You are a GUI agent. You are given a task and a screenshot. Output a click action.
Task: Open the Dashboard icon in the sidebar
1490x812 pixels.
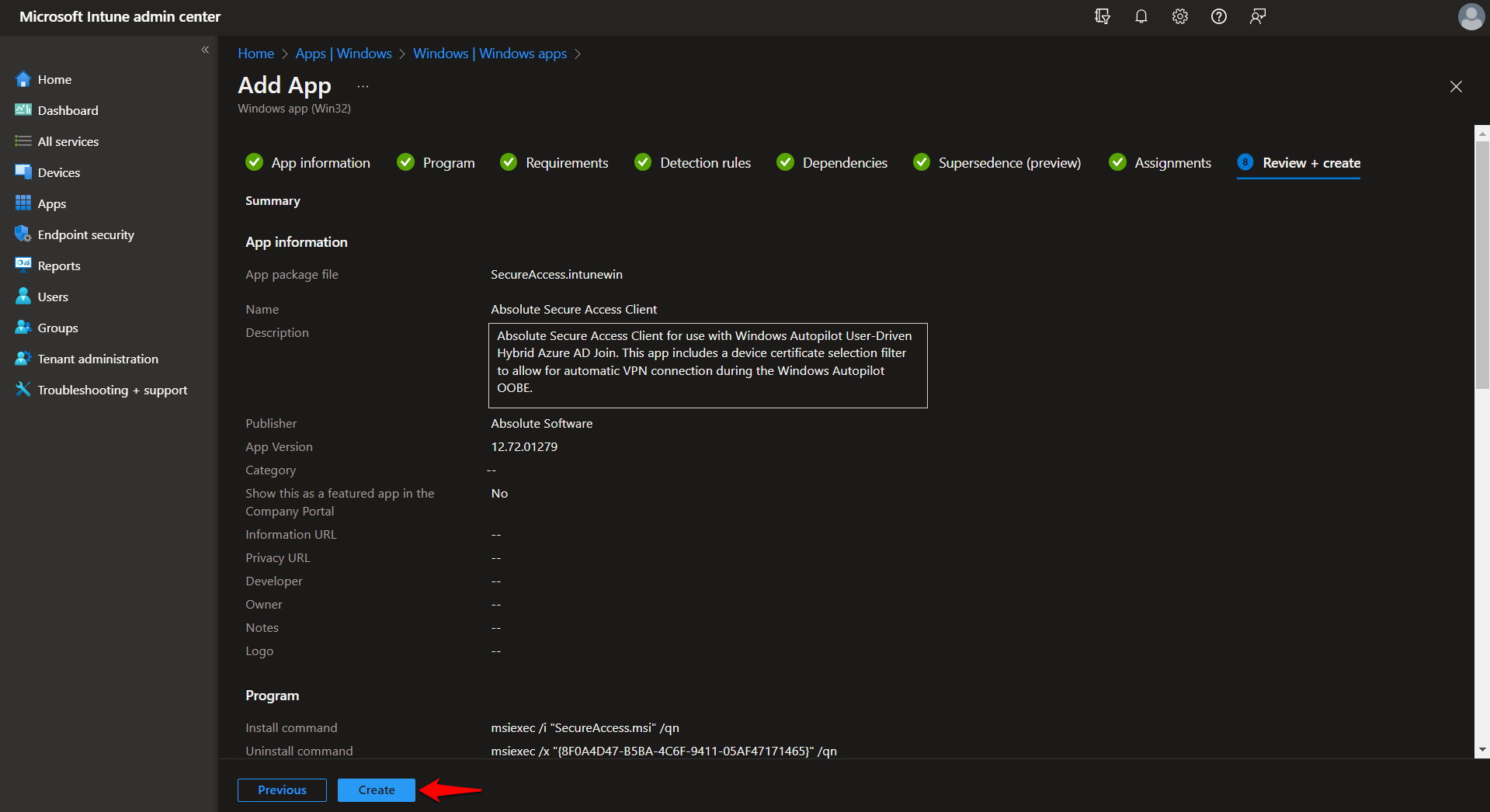[23, 109]
